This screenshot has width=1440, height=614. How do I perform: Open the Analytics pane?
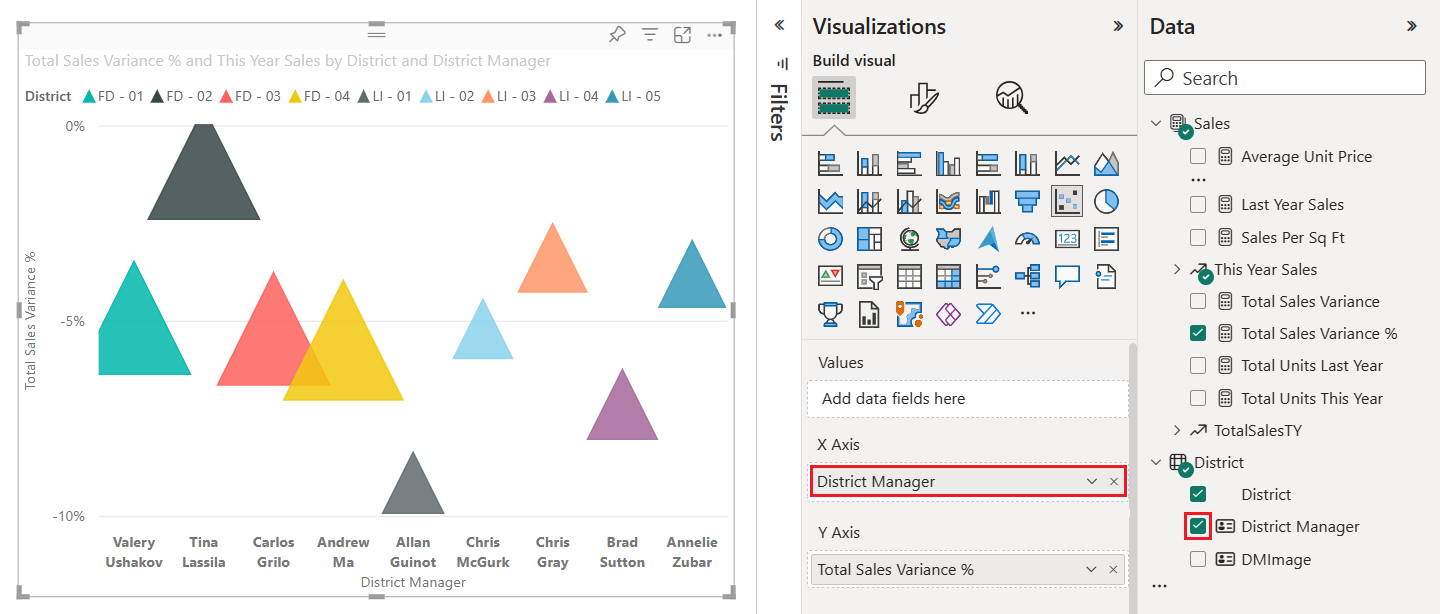tap(1010, 97)
